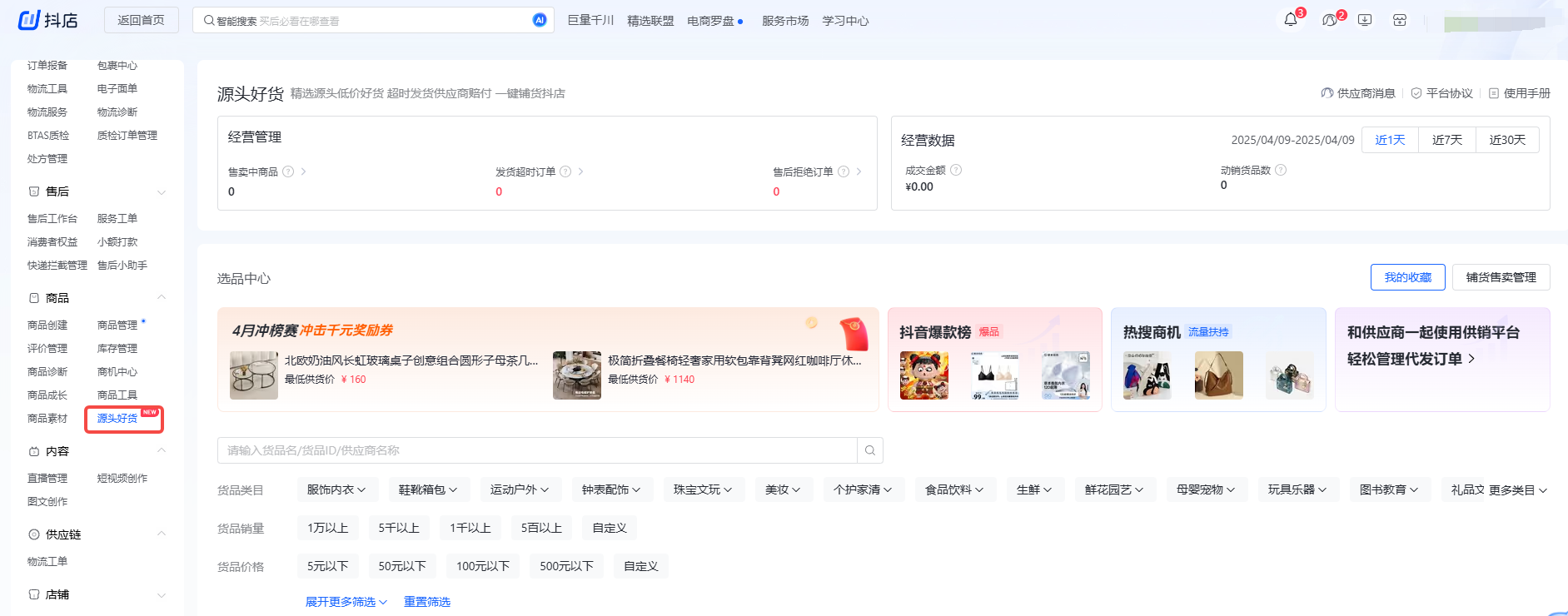
Task: Open 精选联盟 top menu
Action: coord(650,21)
